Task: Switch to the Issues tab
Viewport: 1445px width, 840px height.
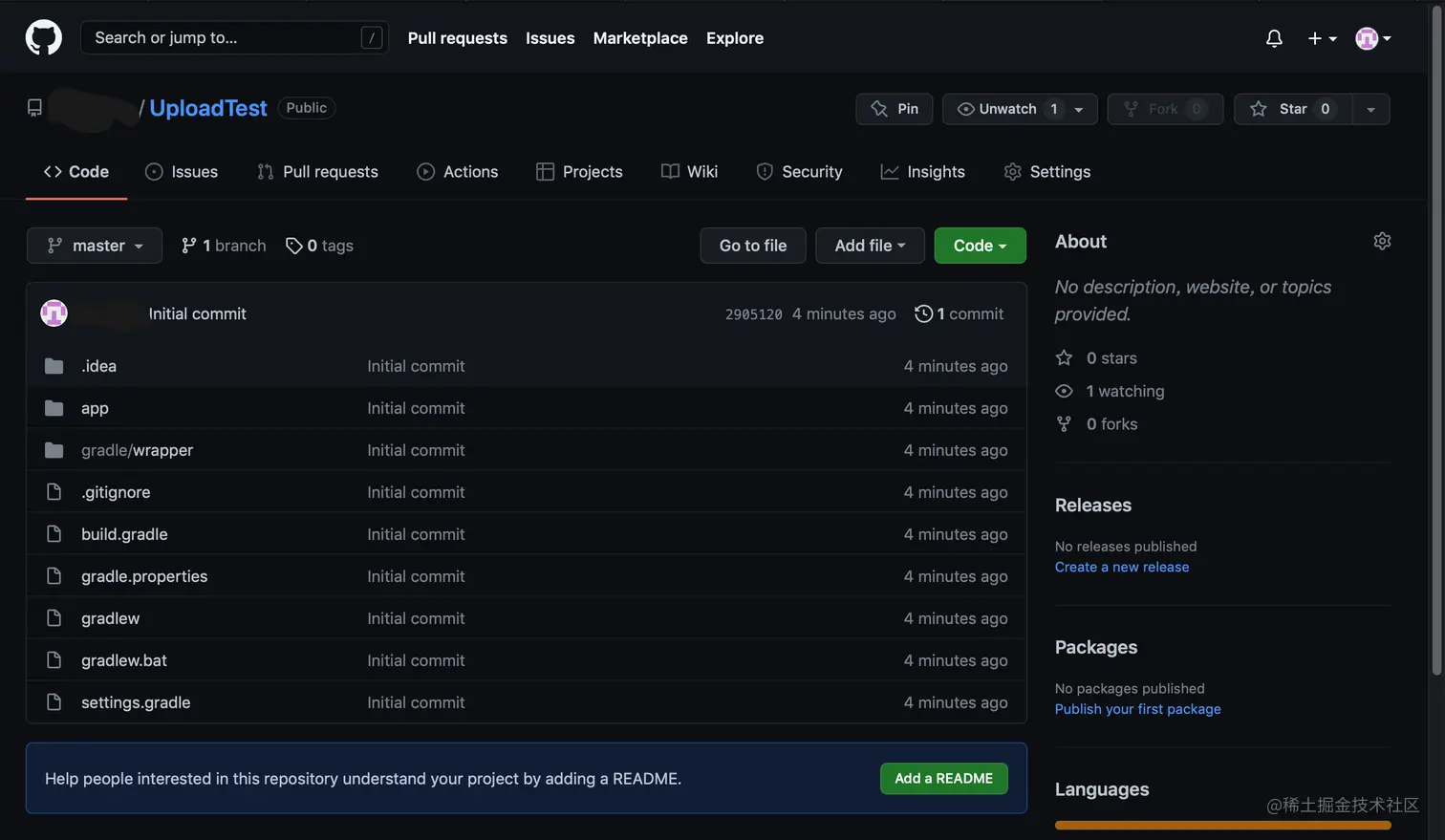Action: tap(182, 172)
